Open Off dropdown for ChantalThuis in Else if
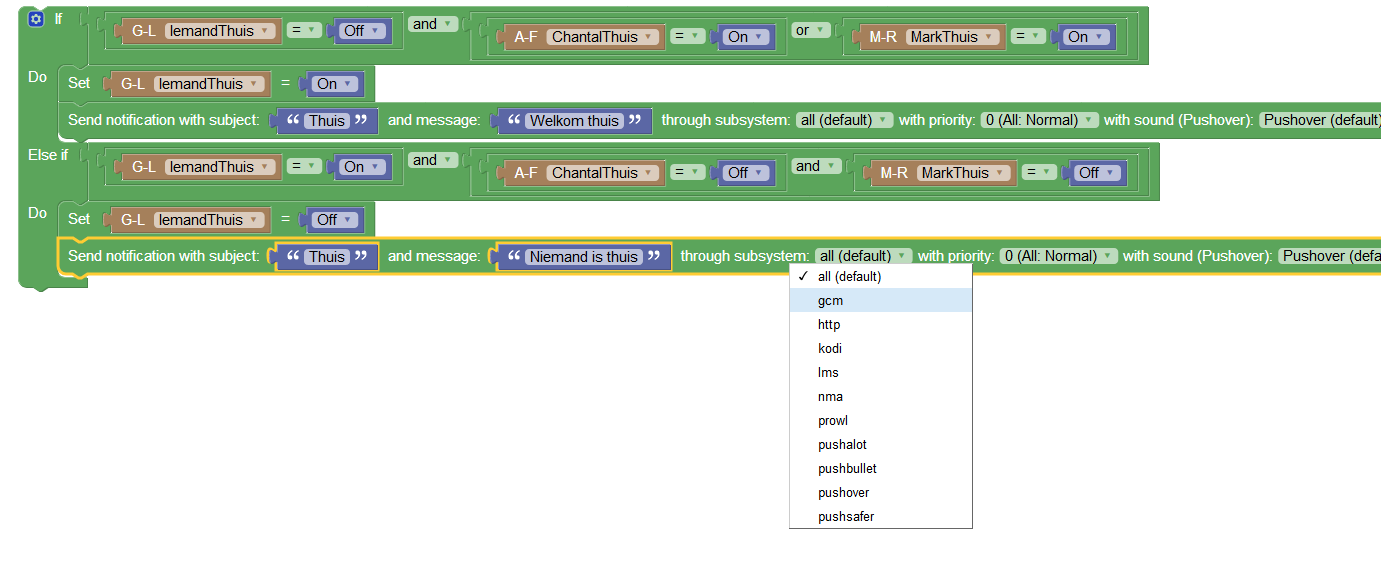This screenshot has width=1381, height=570. [x=746, y=173]
